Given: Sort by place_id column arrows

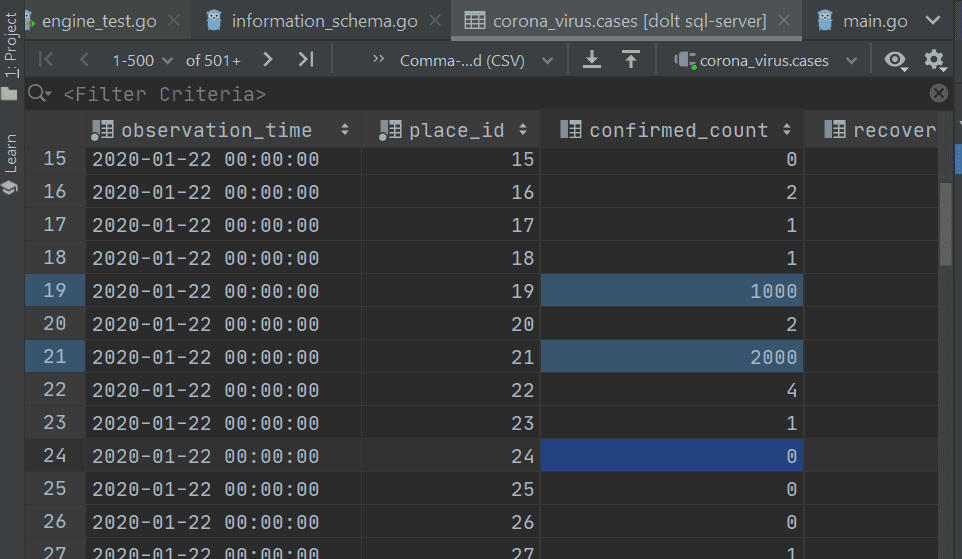Looking at the screenshot, I should pos(523,129).
